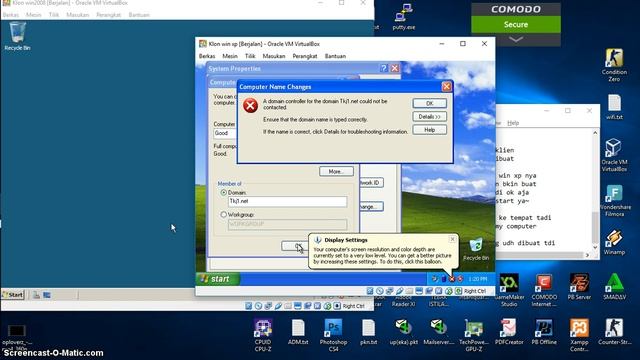
Task: Click Notepad horizontal scrollbar right arrow
Action: pyautogui.click(x=587, y=255)
